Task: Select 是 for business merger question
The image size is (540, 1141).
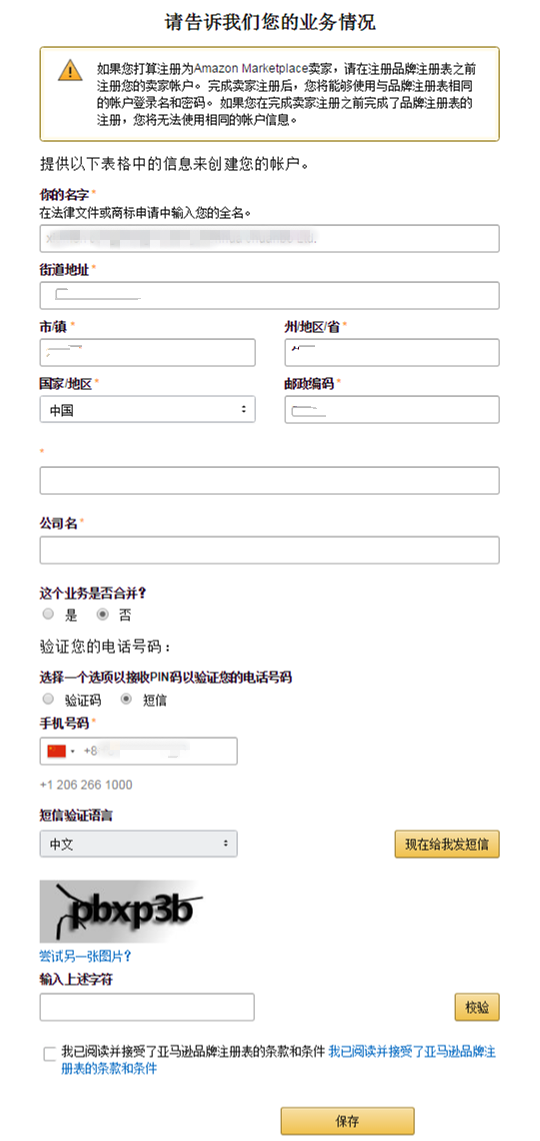Action: [49, 614]
